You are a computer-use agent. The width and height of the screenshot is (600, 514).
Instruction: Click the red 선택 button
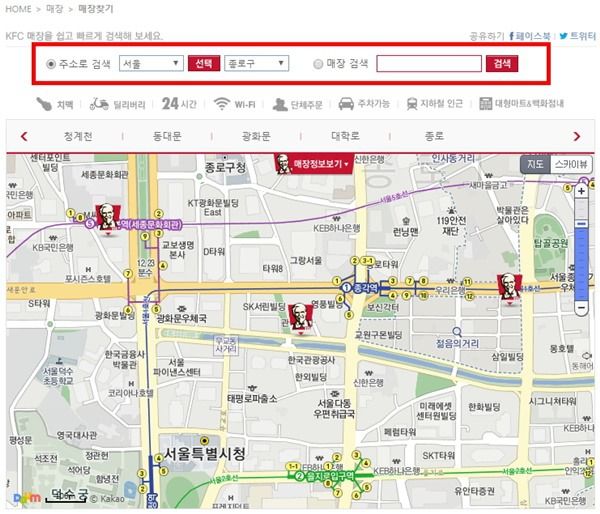[x=204, y=63]
